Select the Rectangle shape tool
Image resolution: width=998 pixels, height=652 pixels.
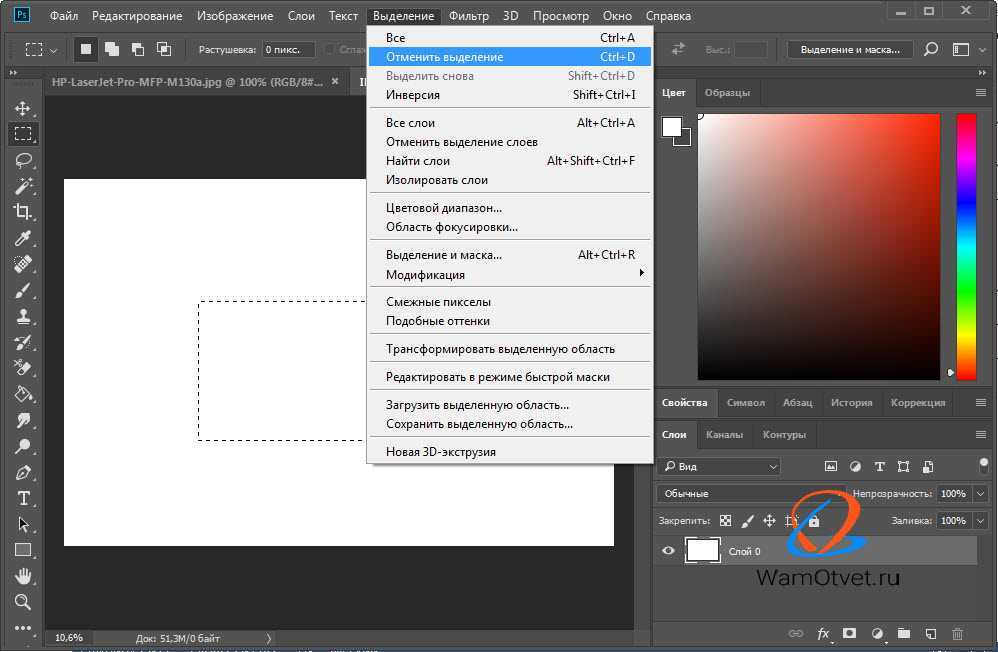(23, 550)
